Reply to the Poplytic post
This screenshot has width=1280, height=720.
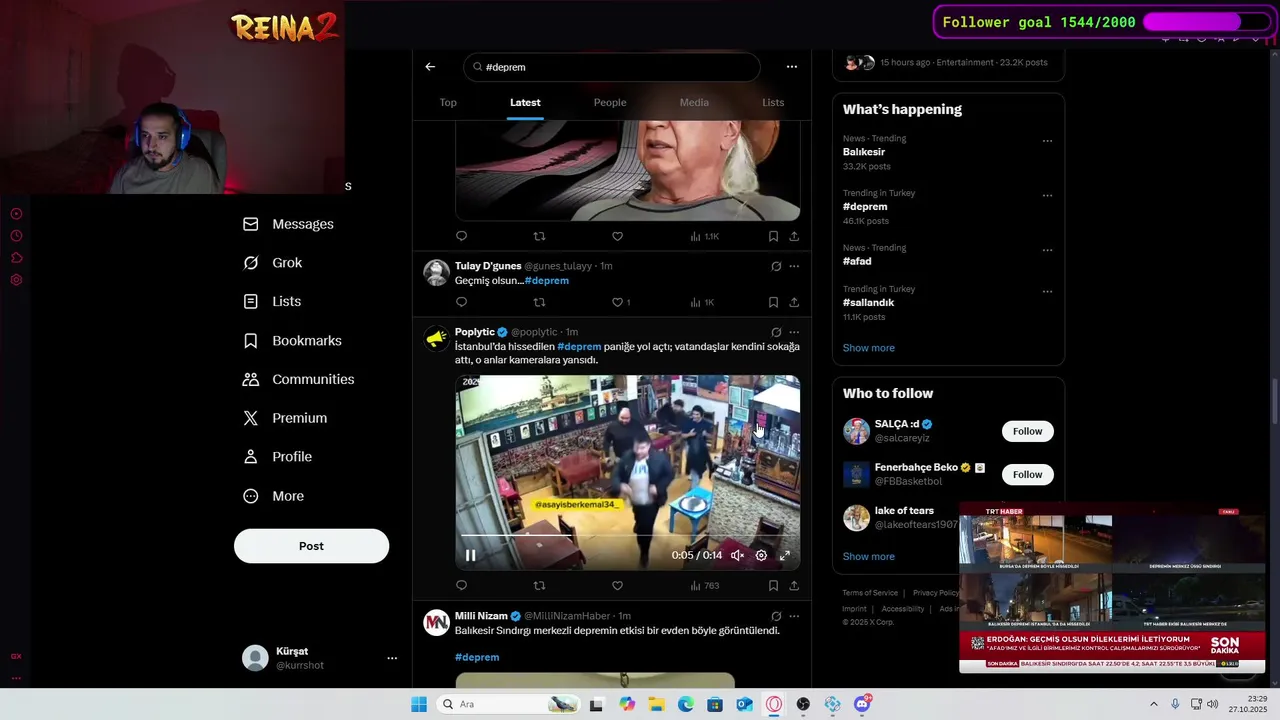tap(461, 586)
